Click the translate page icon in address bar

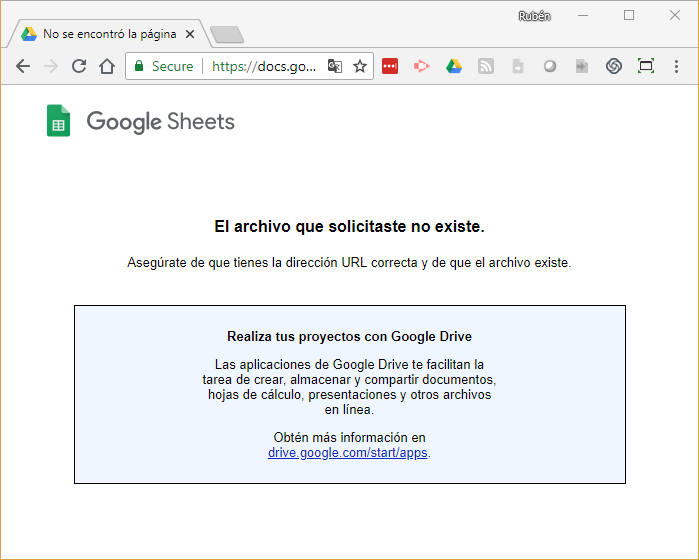(334, 66)
